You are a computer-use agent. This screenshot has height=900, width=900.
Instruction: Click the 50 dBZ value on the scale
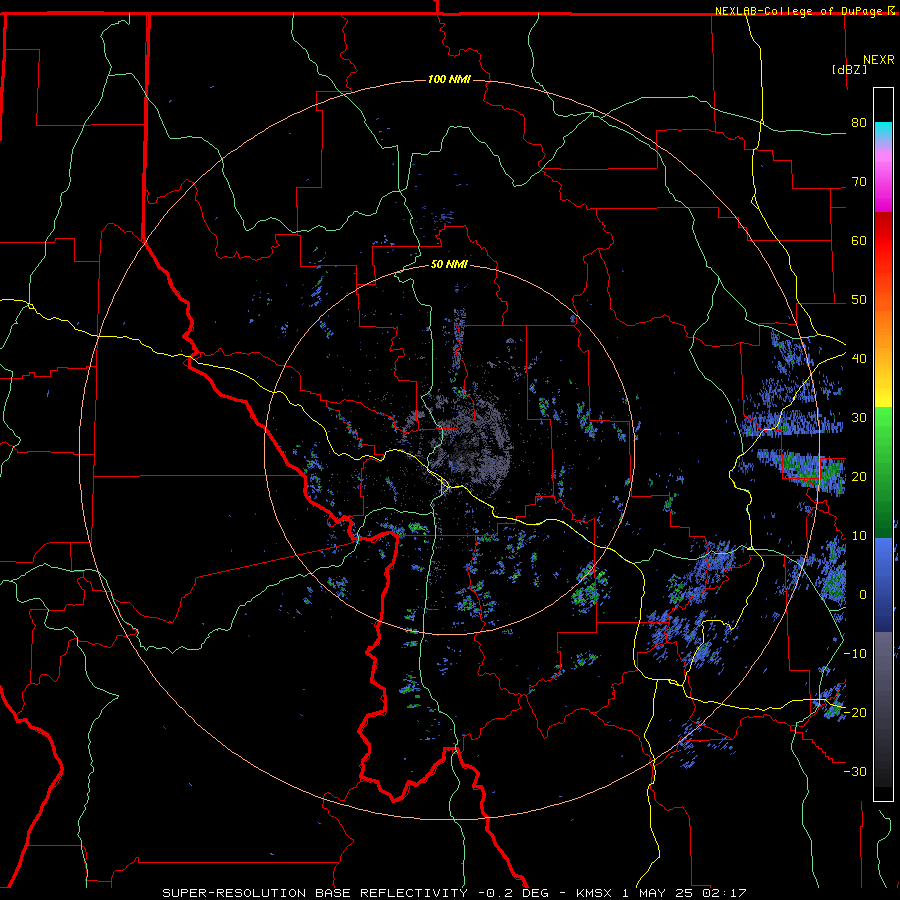(x=859, y=300)
